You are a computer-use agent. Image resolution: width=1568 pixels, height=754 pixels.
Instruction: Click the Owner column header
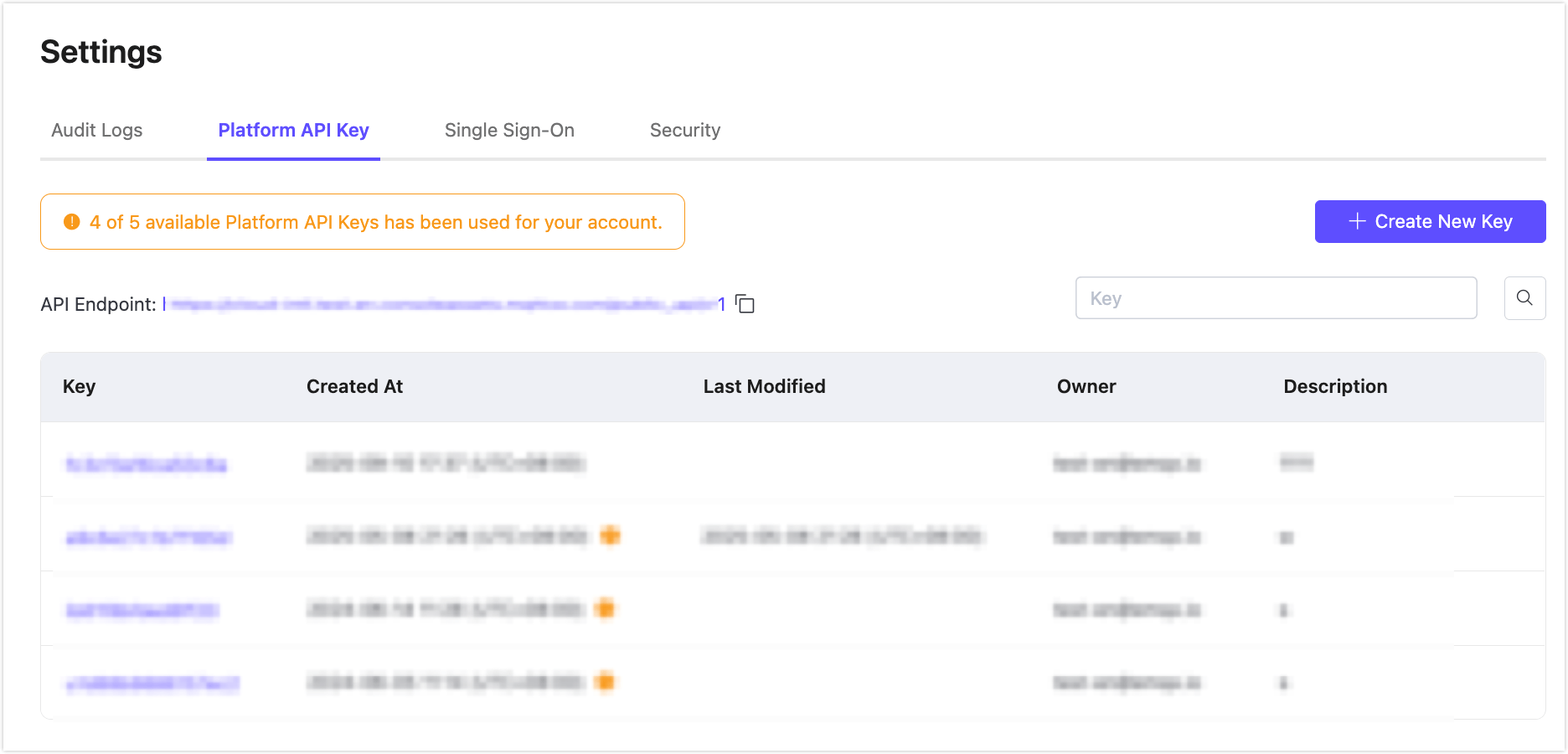[x=1086, y=387]
